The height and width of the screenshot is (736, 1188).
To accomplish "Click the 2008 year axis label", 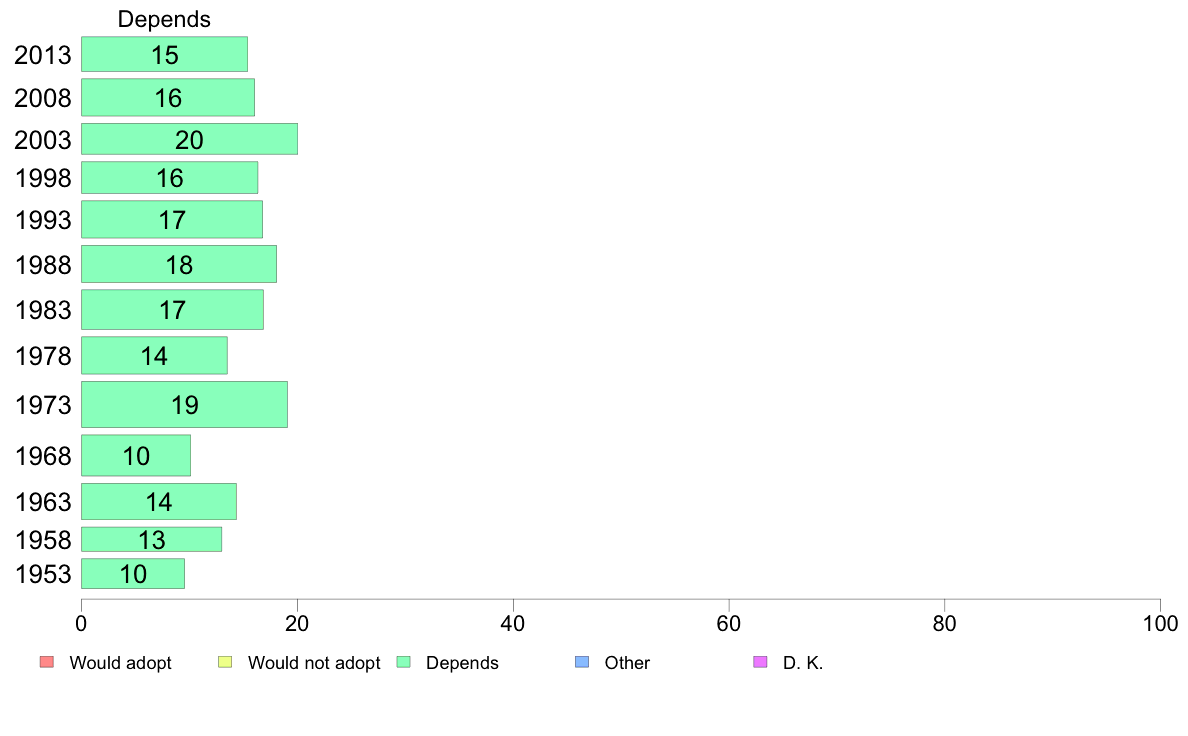I will 43,98.
